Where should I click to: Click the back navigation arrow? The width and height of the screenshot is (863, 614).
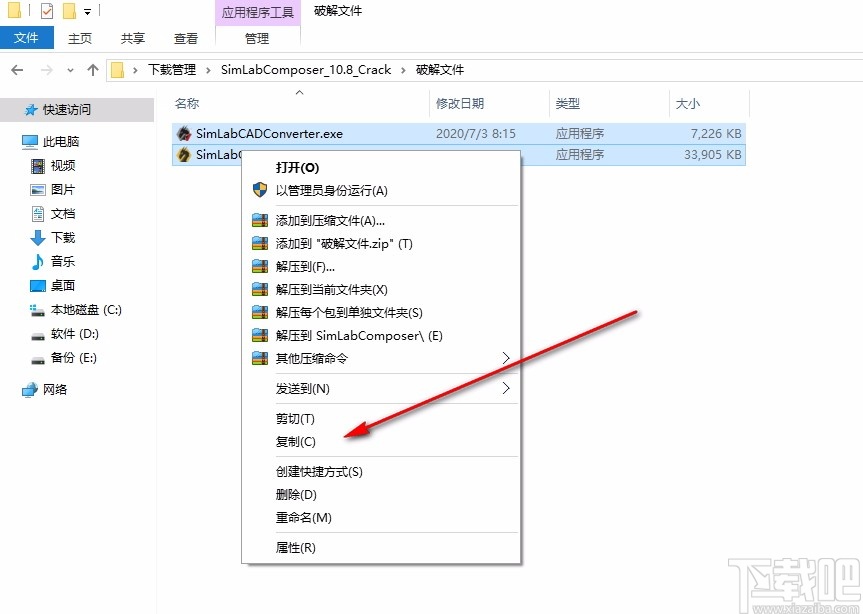pyautogui.click(x=17, y=70)
